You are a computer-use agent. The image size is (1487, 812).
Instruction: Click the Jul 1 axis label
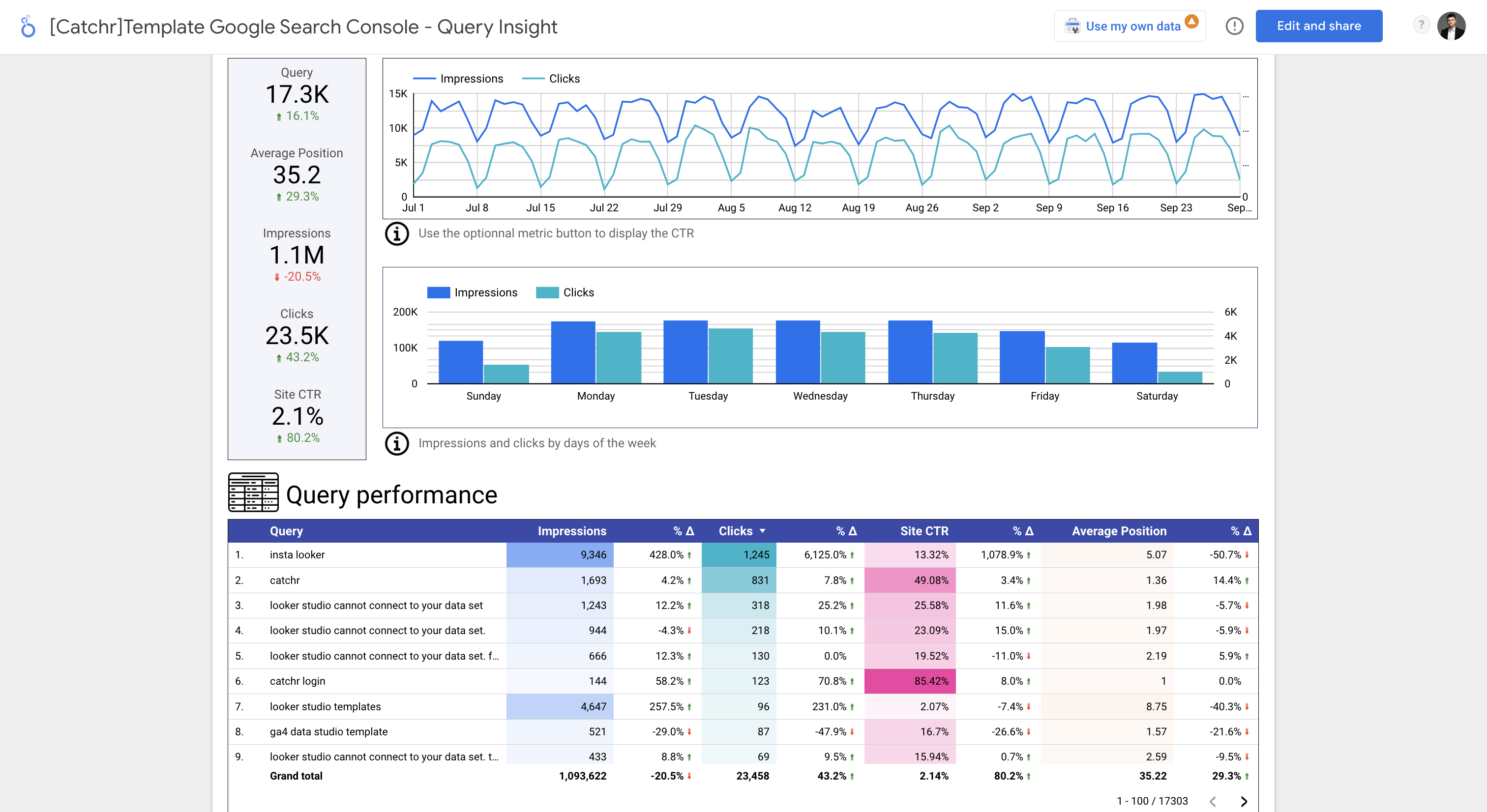click(x=414, y=208)
